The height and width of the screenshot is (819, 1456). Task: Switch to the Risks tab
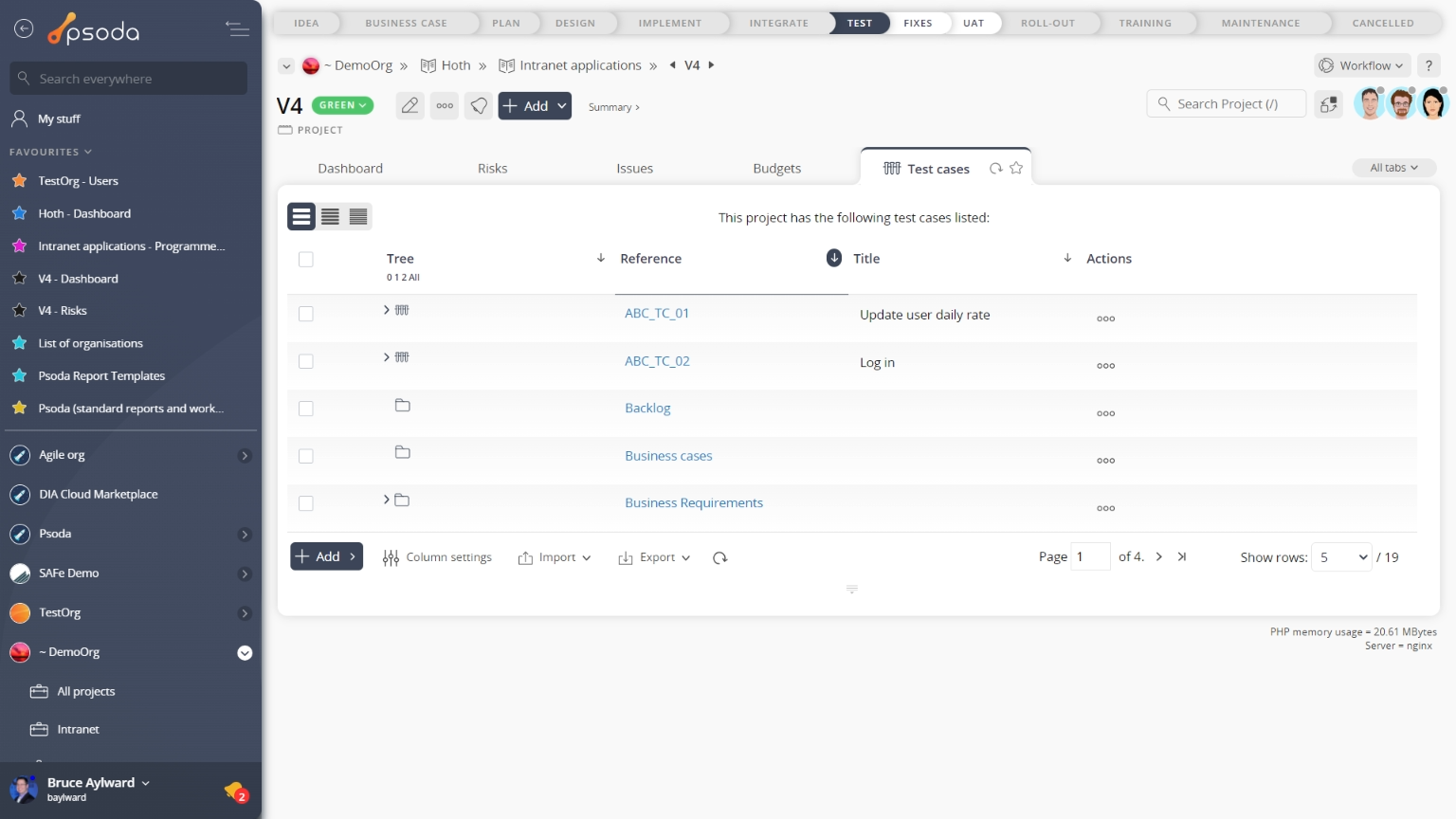click(x=493, y=169)
